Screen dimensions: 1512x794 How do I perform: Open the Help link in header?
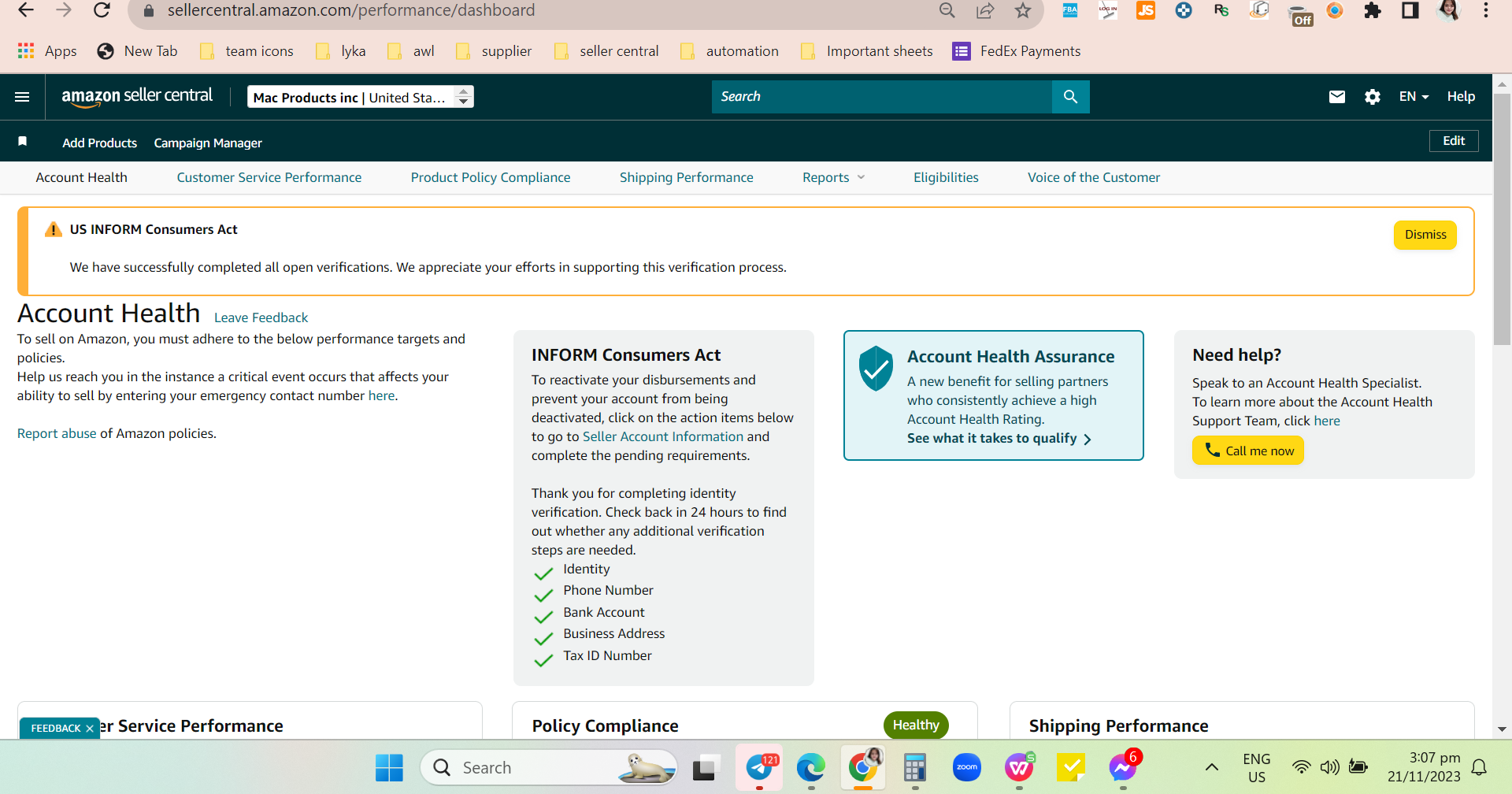[x=1461, y=97]
